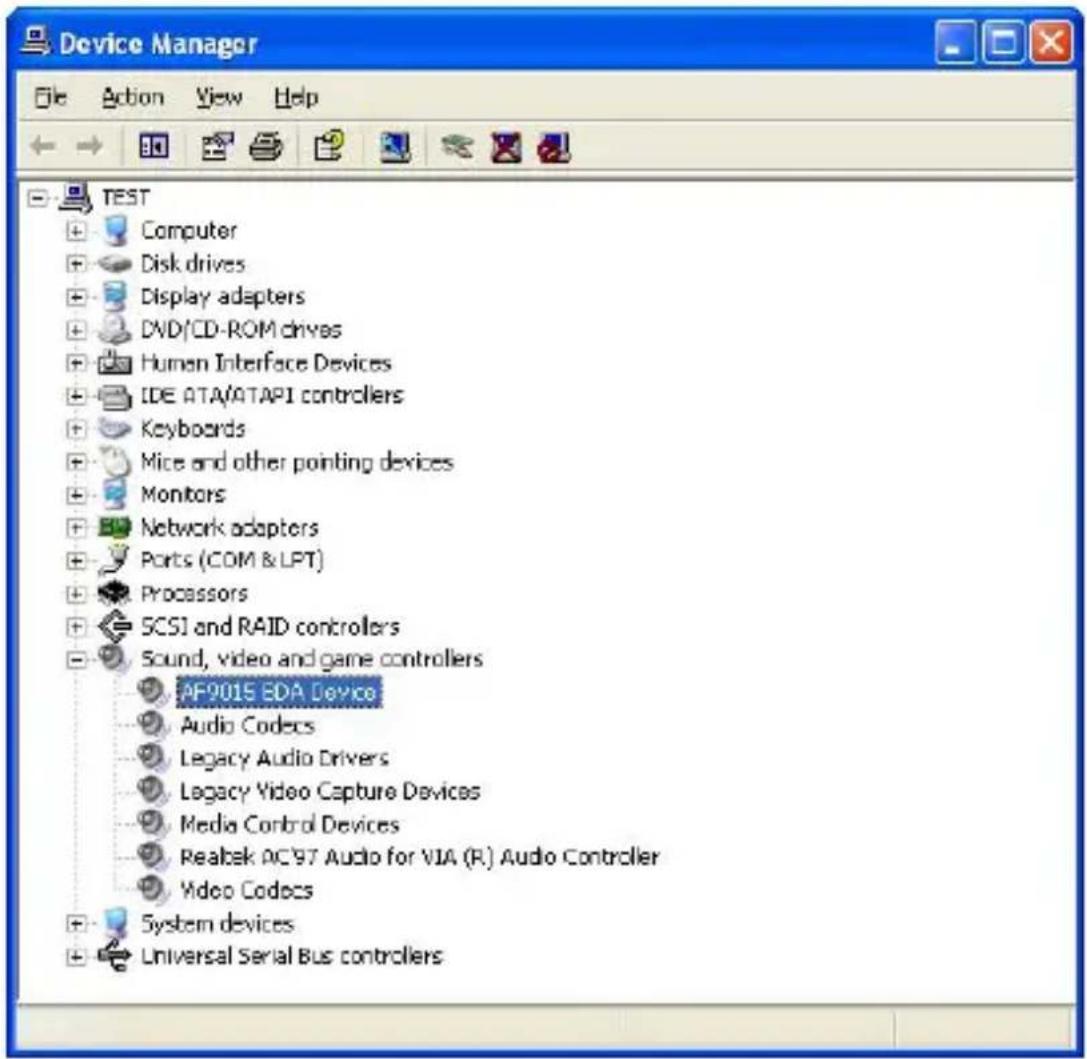Select Mice and other pointing devices label
This screenshot has width=1087, height=1059.
coord(297,462)
